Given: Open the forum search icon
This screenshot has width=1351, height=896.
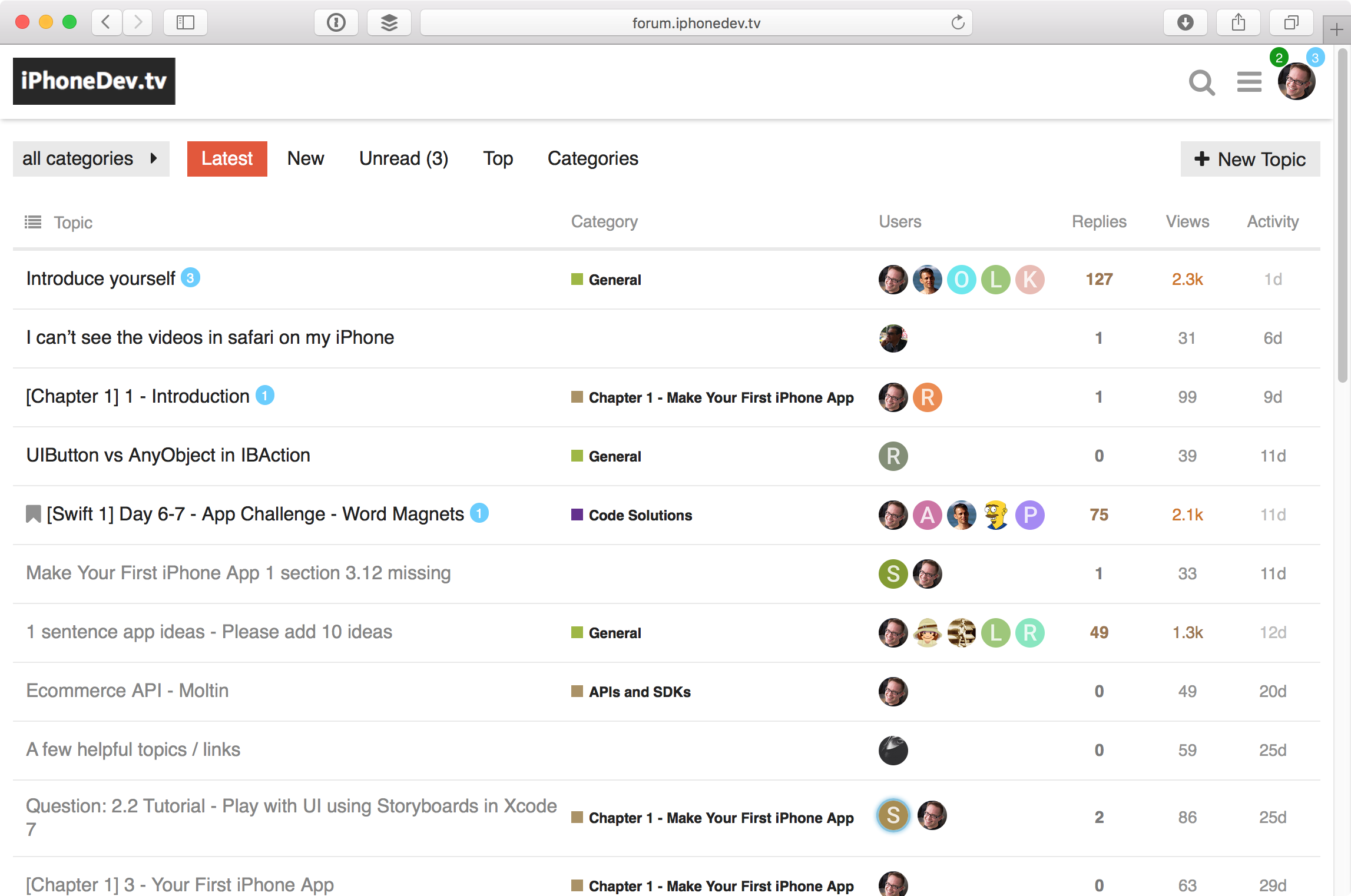Looking at the screenshot, I should pyautogui.click(x=1201, y=82).
